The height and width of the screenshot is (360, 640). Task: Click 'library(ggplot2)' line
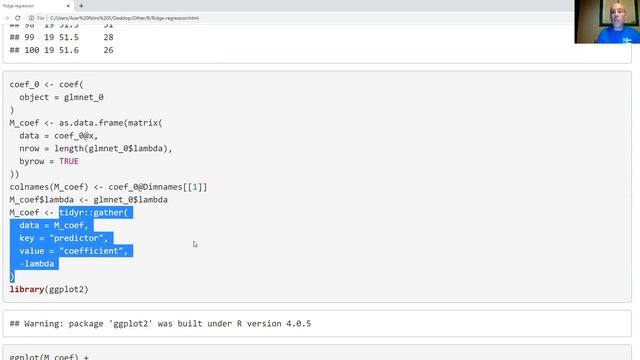(x=49, y=289)
